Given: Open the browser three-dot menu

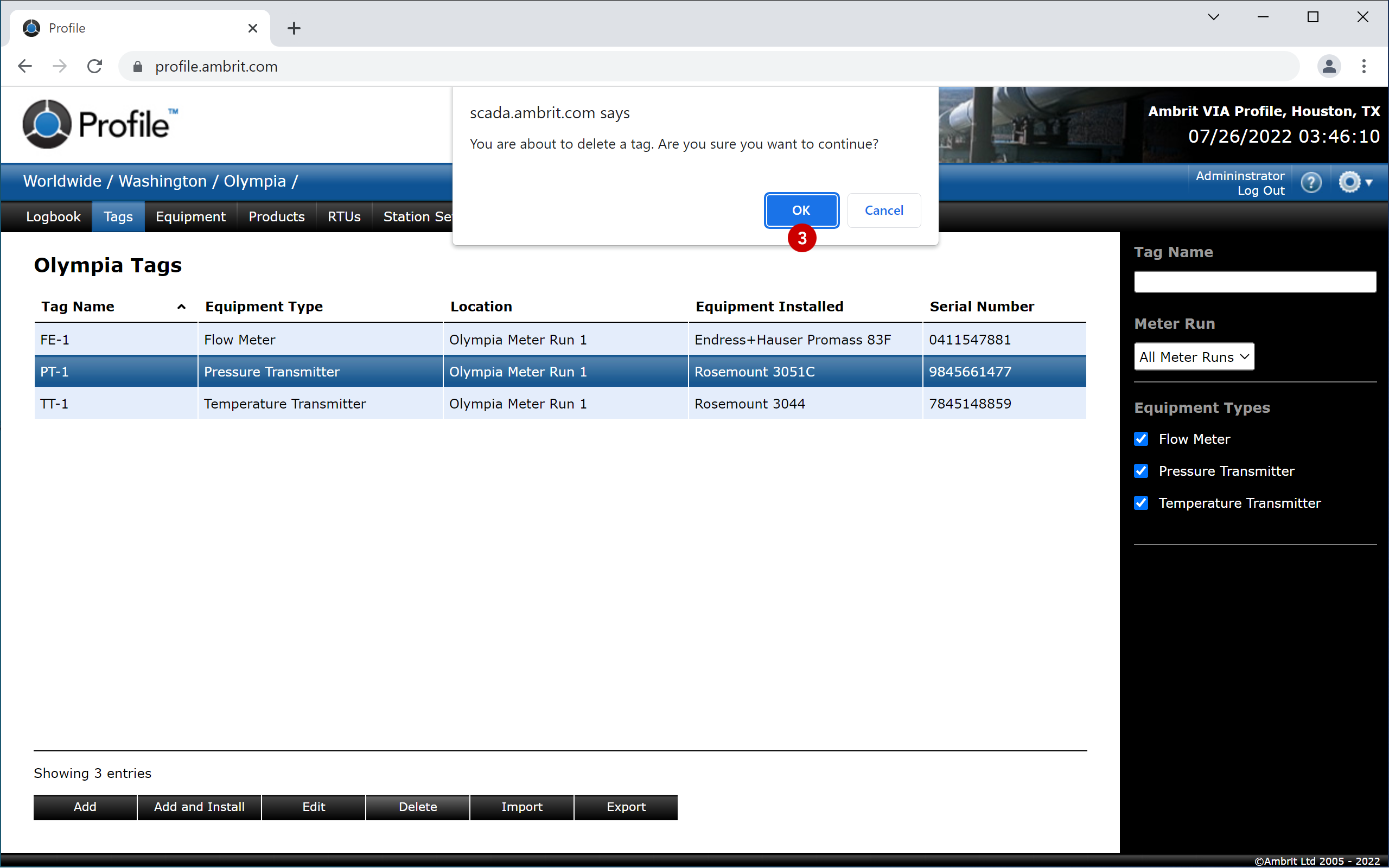Looking at the screenshot, I should click(1363, 66).
